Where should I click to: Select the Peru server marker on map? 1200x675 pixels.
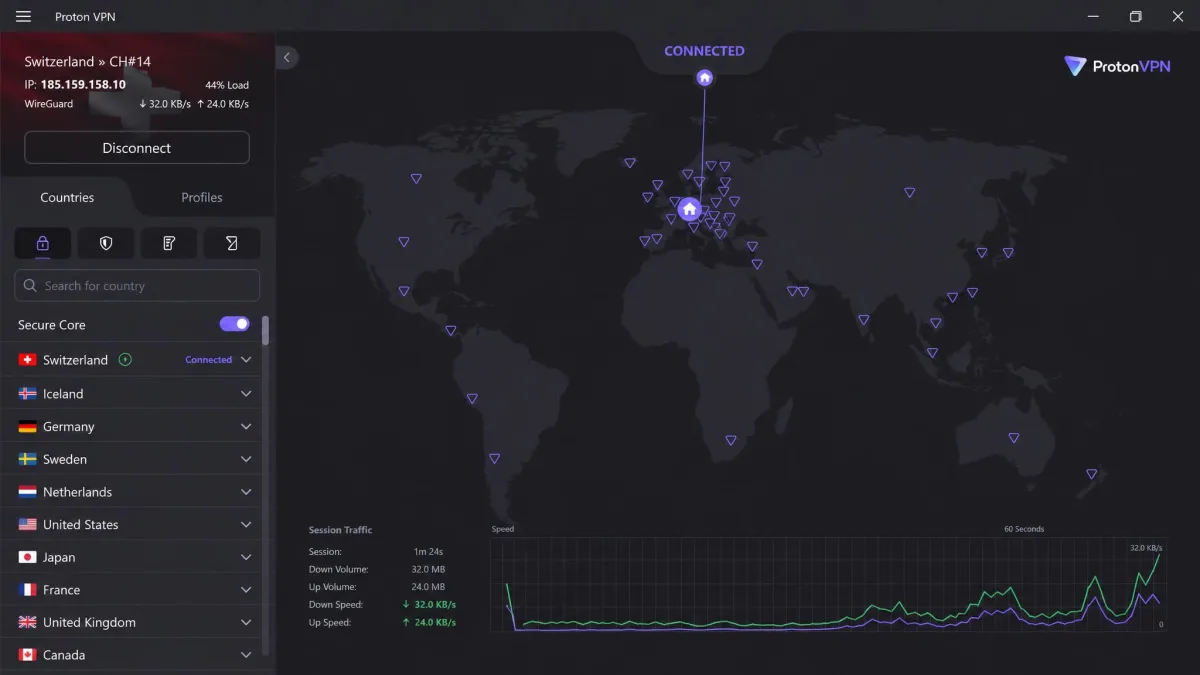472,399
